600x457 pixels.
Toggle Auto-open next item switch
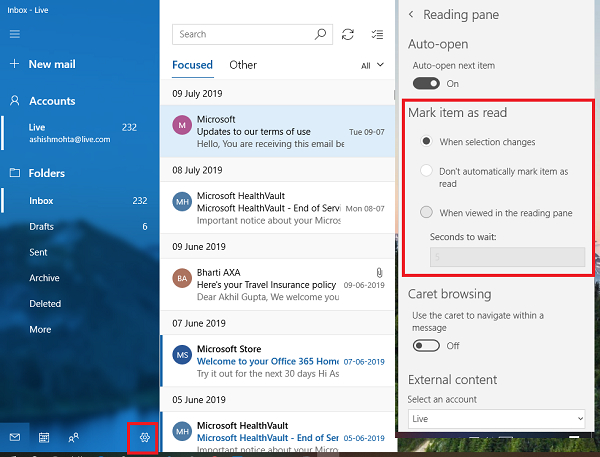[x=426, y=83]
